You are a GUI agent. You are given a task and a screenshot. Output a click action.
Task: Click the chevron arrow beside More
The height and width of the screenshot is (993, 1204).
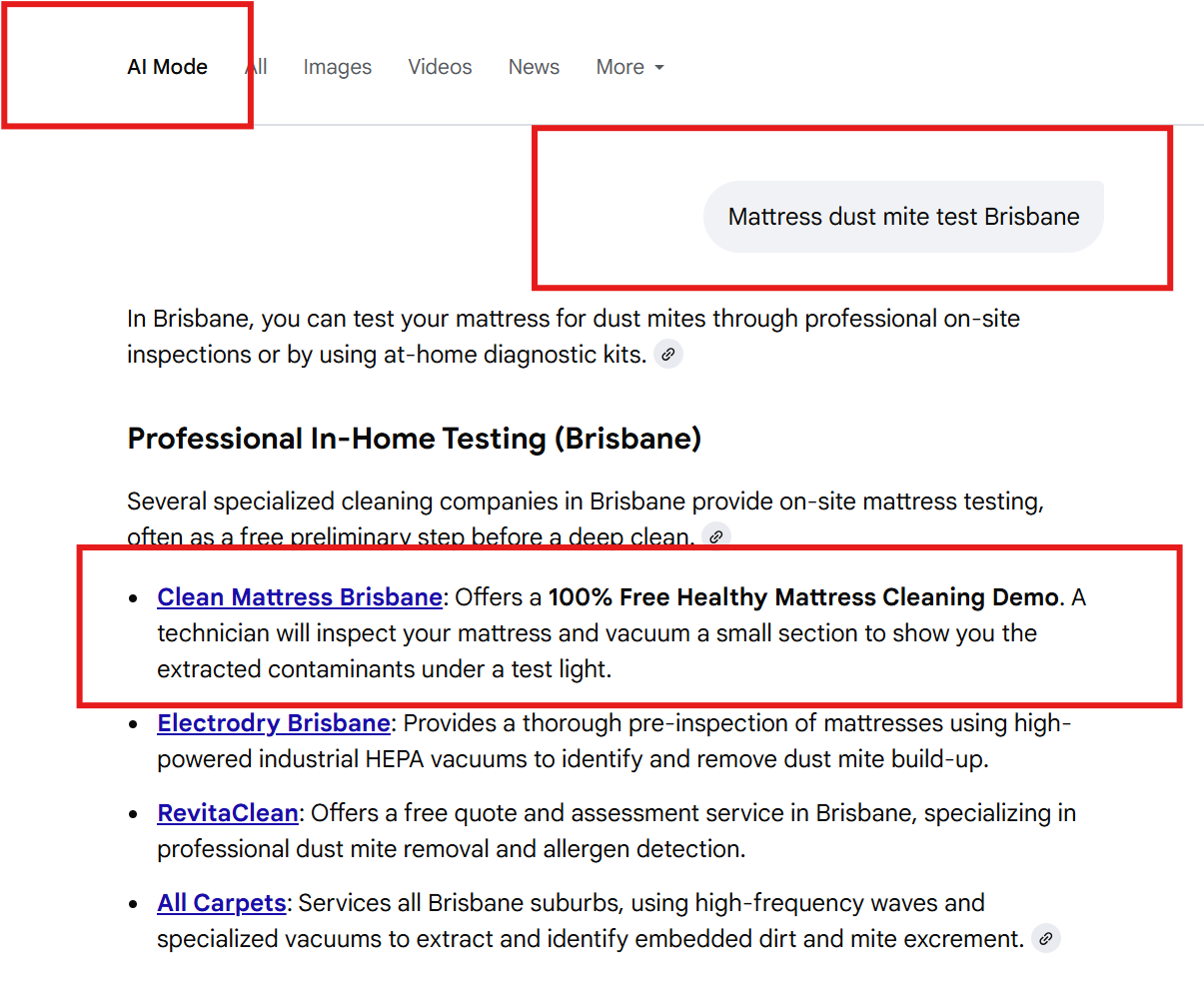[659, 67]
